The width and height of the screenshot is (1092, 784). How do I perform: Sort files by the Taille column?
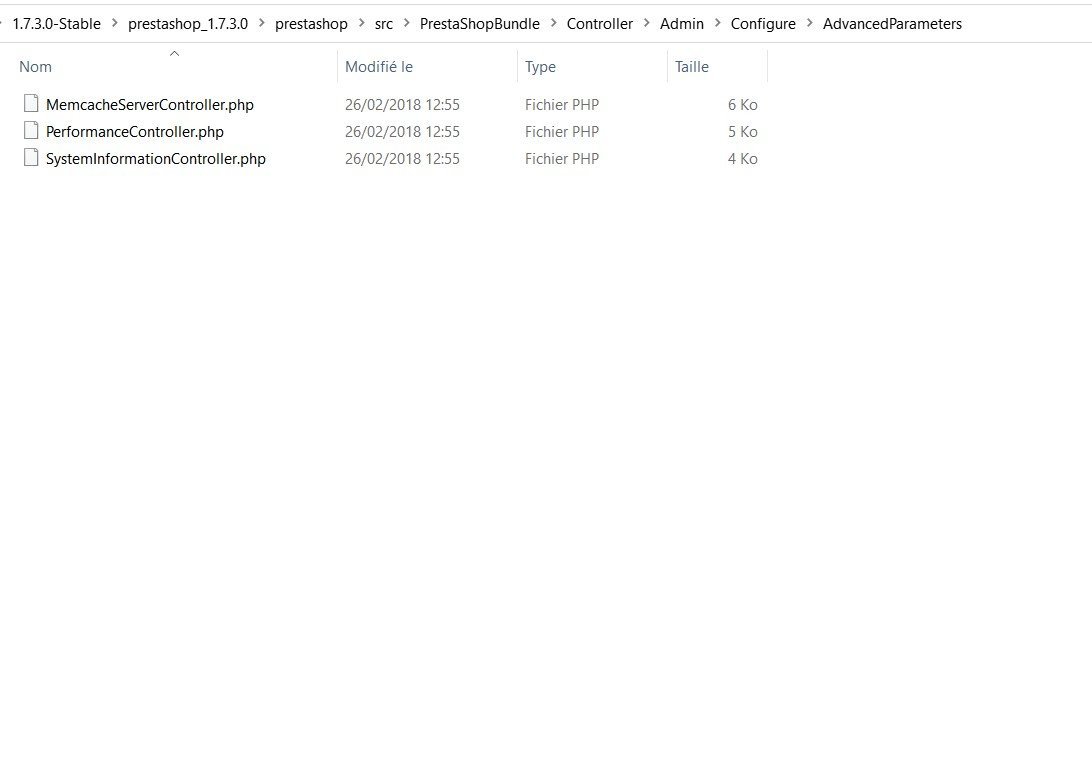coord(692,67)
